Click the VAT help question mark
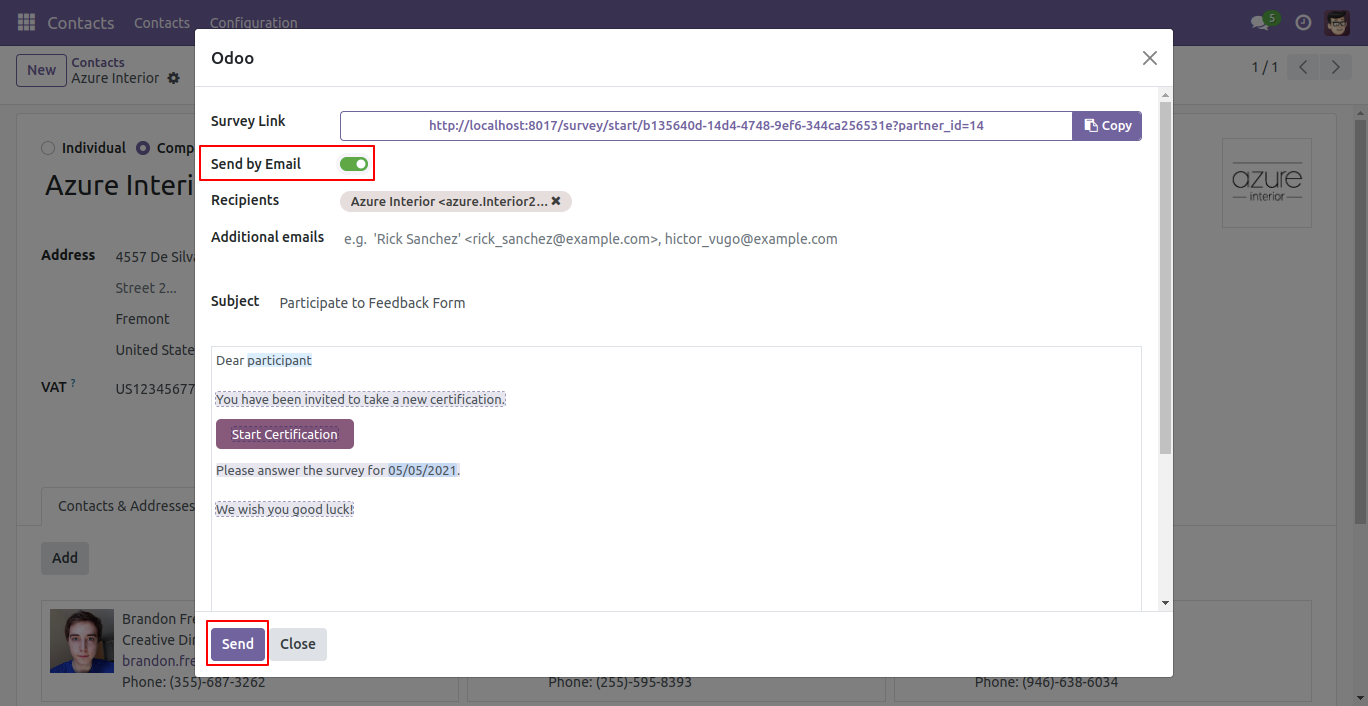 point(73,383)
